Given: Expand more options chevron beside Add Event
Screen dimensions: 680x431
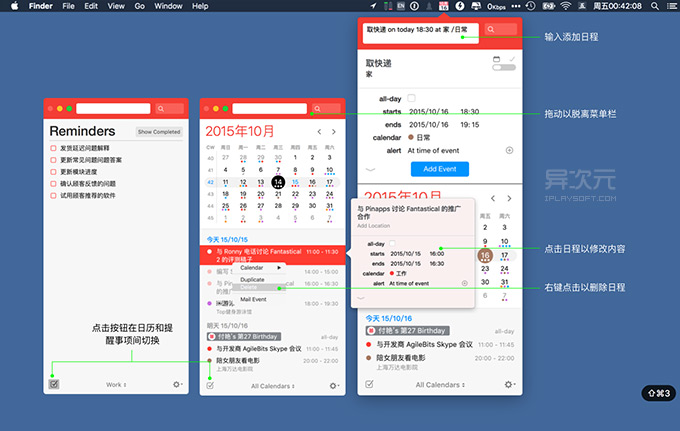Looking at the screenshot, I should pos(371,169).
